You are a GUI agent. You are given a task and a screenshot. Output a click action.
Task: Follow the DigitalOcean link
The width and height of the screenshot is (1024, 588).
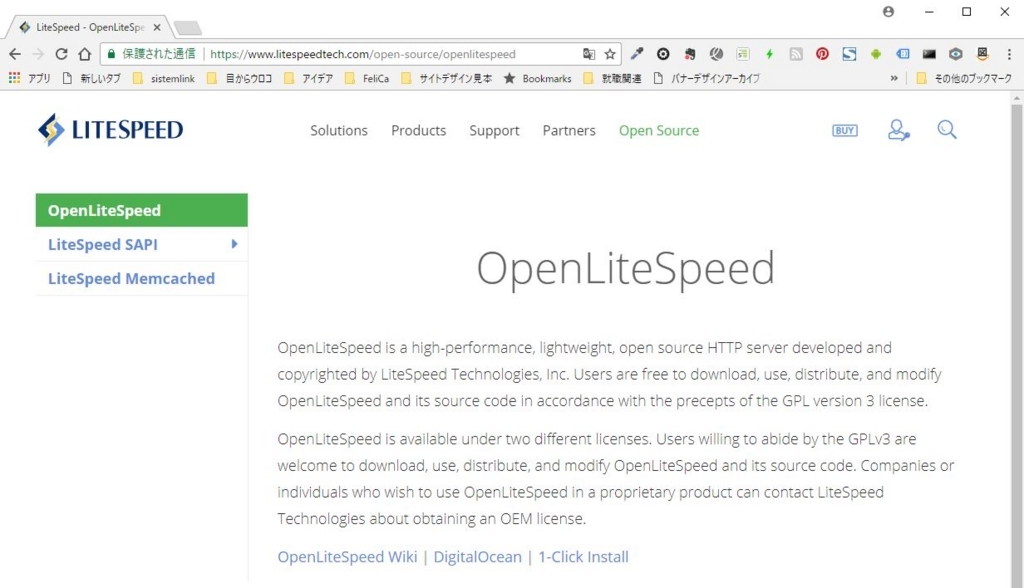click(x=477, y=557)
